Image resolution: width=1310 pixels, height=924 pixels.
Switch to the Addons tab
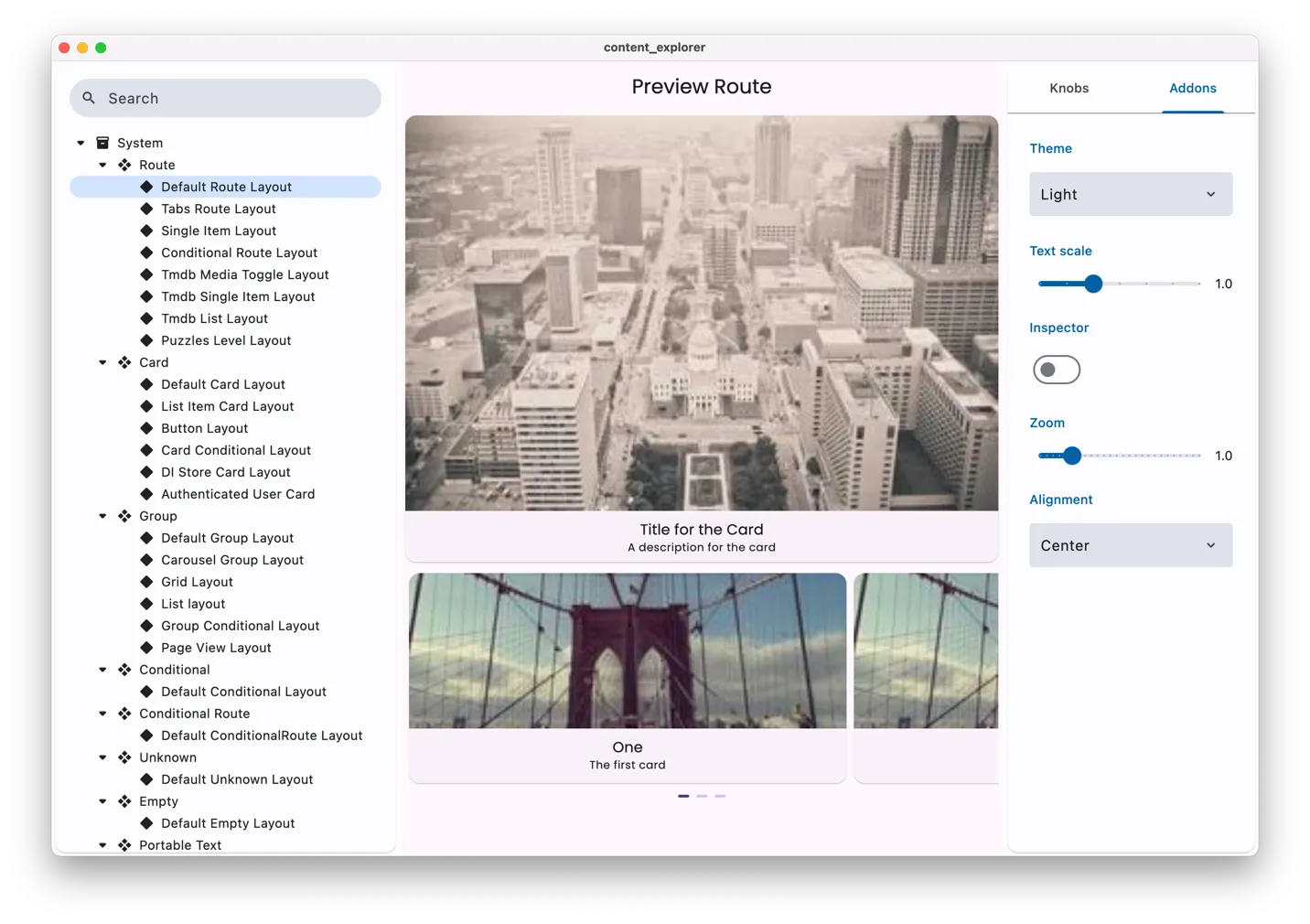coord(1192,89)
